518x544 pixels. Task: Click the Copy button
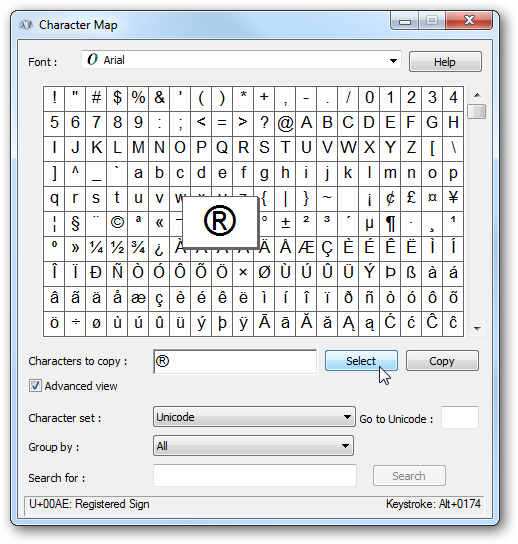click(x=442, y=361)
